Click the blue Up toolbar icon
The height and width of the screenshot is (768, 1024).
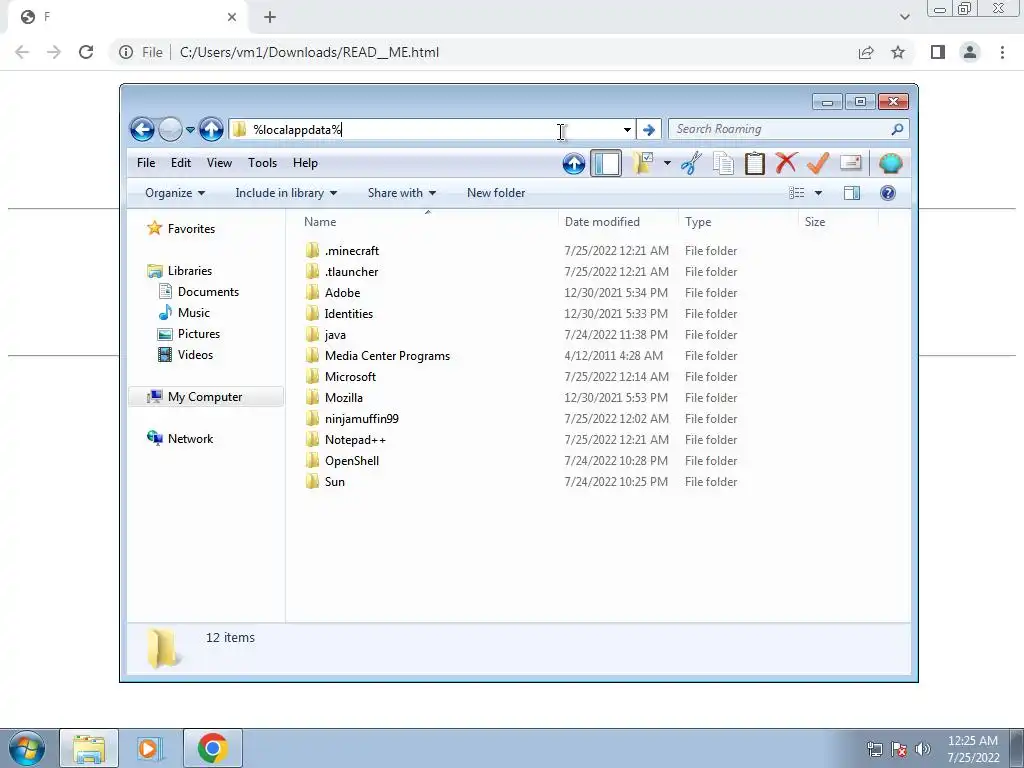(x=574, y=163)
